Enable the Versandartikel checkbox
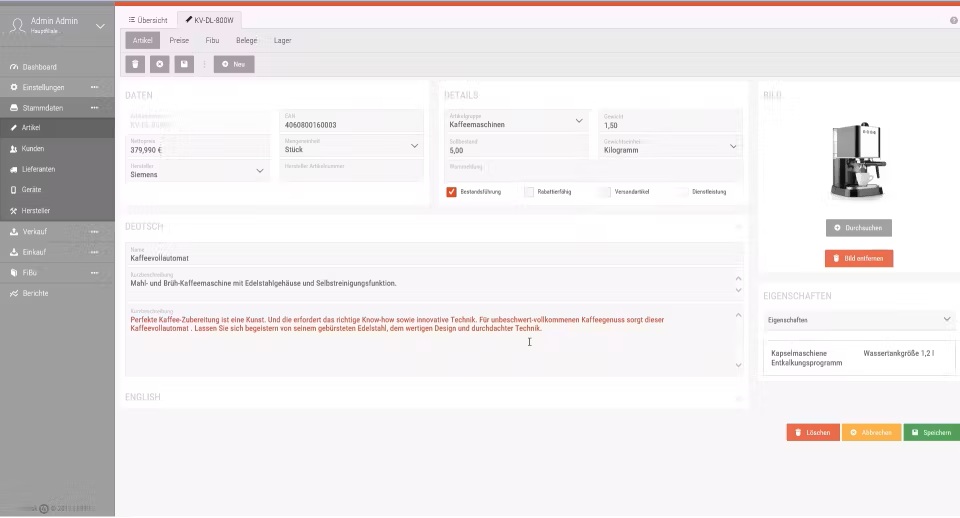 tap(606, 192)
